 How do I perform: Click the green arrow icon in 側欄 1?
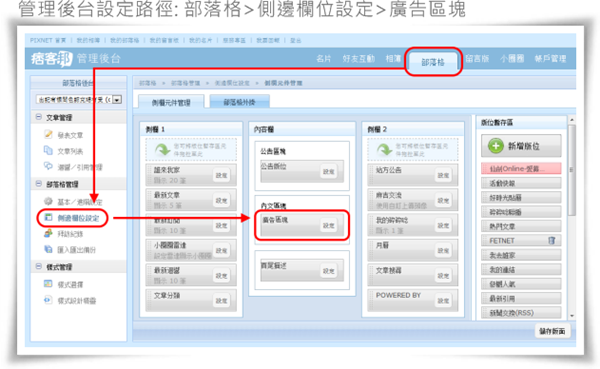pyautogui.click(x=163, y=149)
